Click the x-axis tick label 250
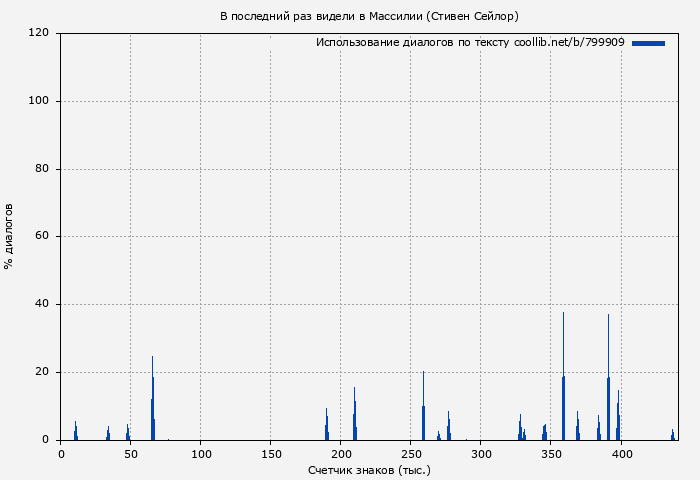The width and height of the screenshot is (700, 480). click(411, 454)
